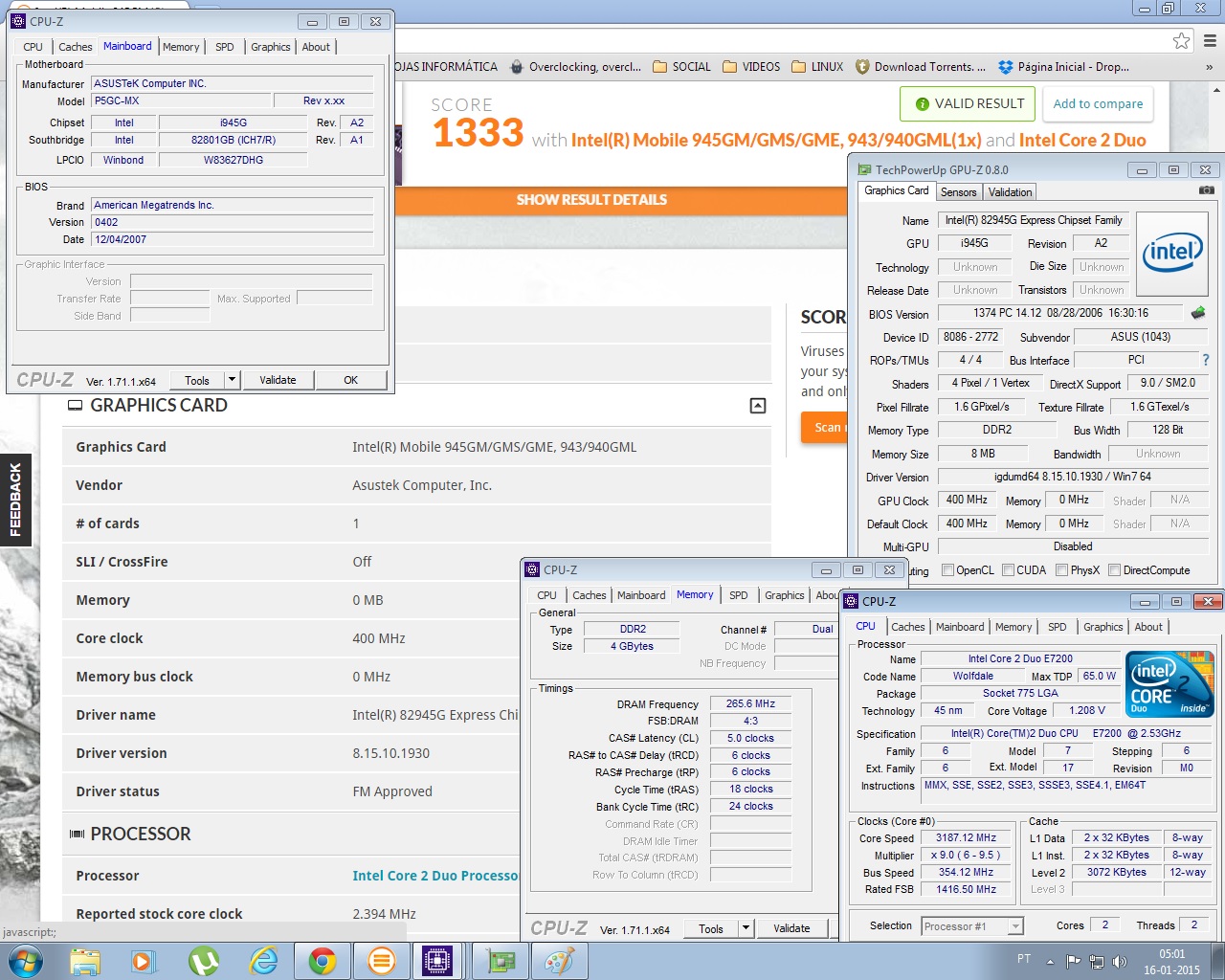Open the SPD tab in Mainboard CPU-Z
This screenshot has width=1225, height=980.
tap(224, 47)
